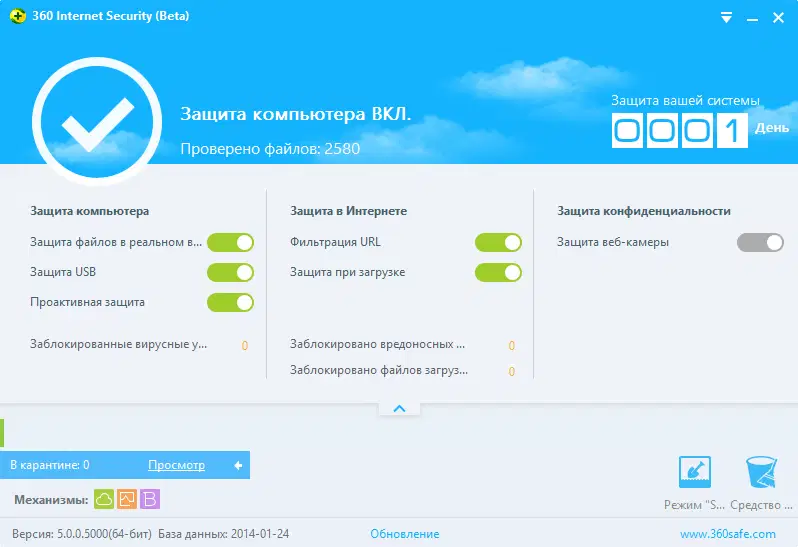Click the Защита в Интернете section heading

pyautogui.click(x=349, y=211)
